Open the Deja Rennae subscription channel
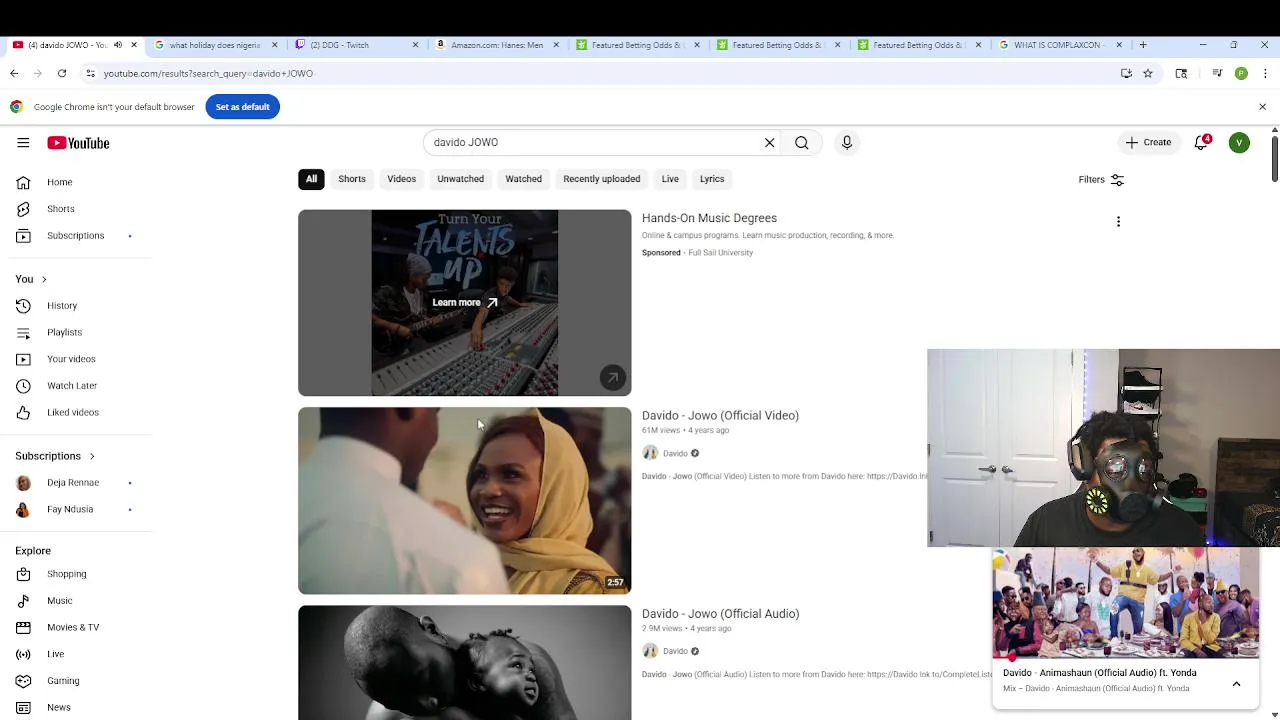Image resolution: width=1280 pixels, height=720 pixels. [73, 483]
